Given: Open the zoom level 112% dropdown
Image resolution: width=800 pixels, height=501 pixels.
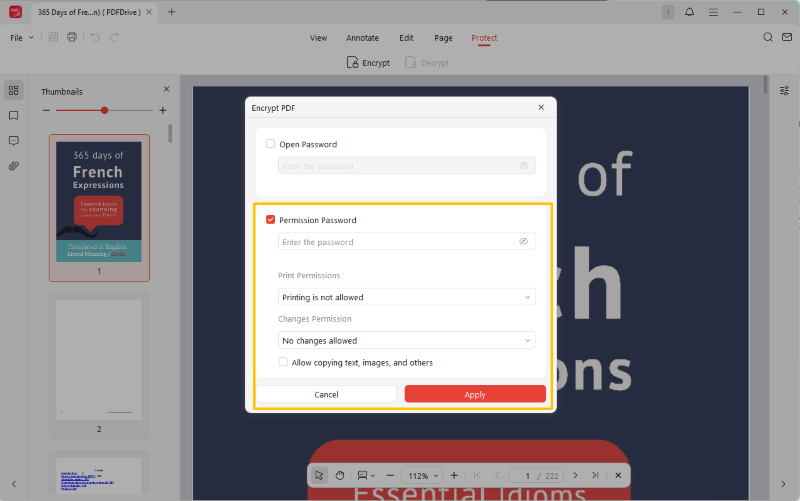Looking at the screenshot, I should 422,475.
